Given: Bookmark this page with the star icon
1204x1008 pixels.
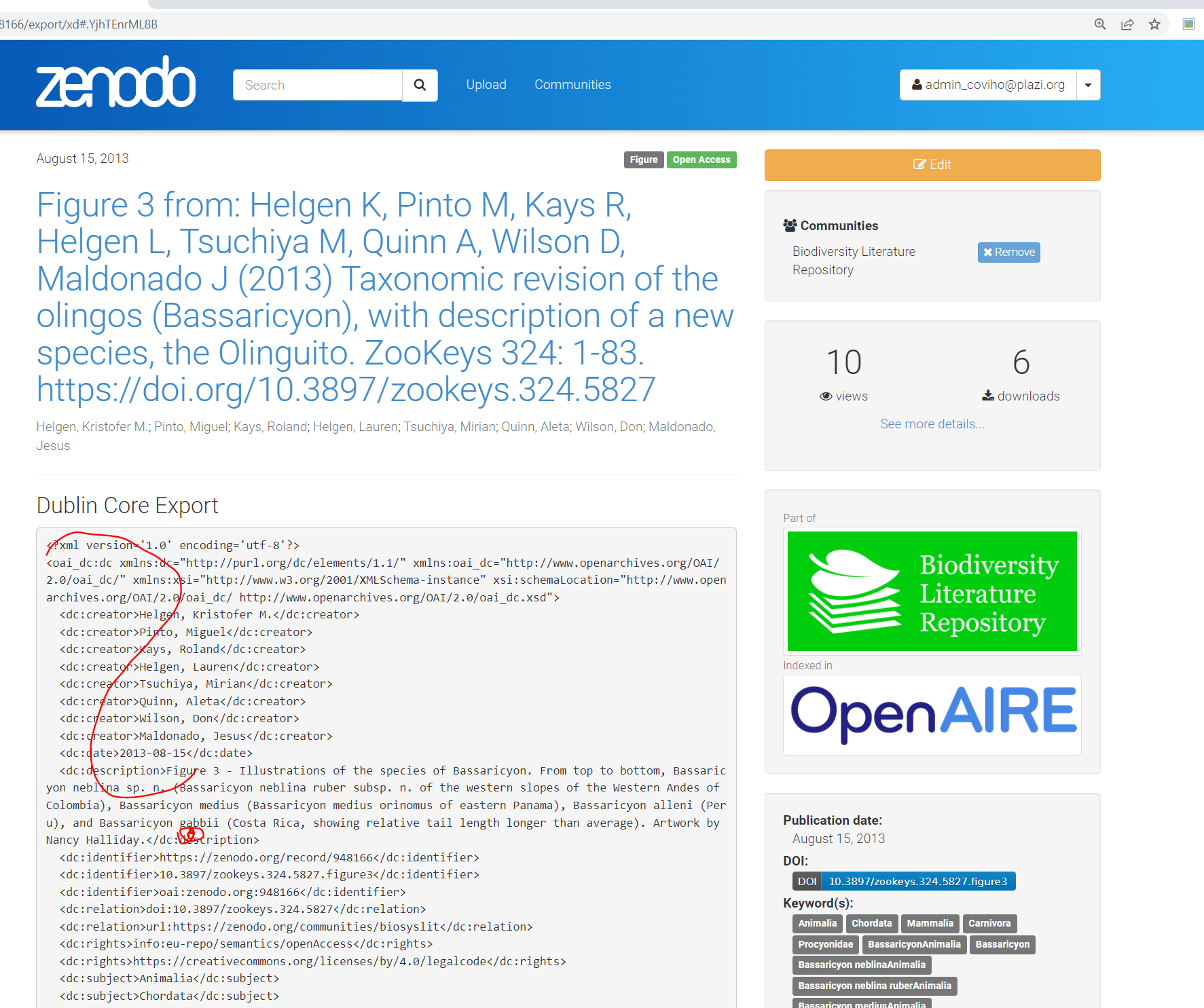Looking at the screenshot, I should 1154,24.
